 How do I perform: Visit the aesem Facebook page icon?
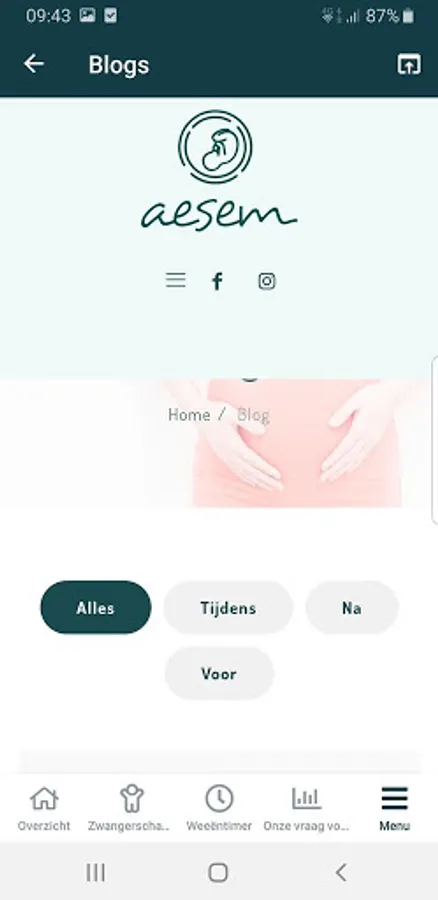(x=217, y=281)
